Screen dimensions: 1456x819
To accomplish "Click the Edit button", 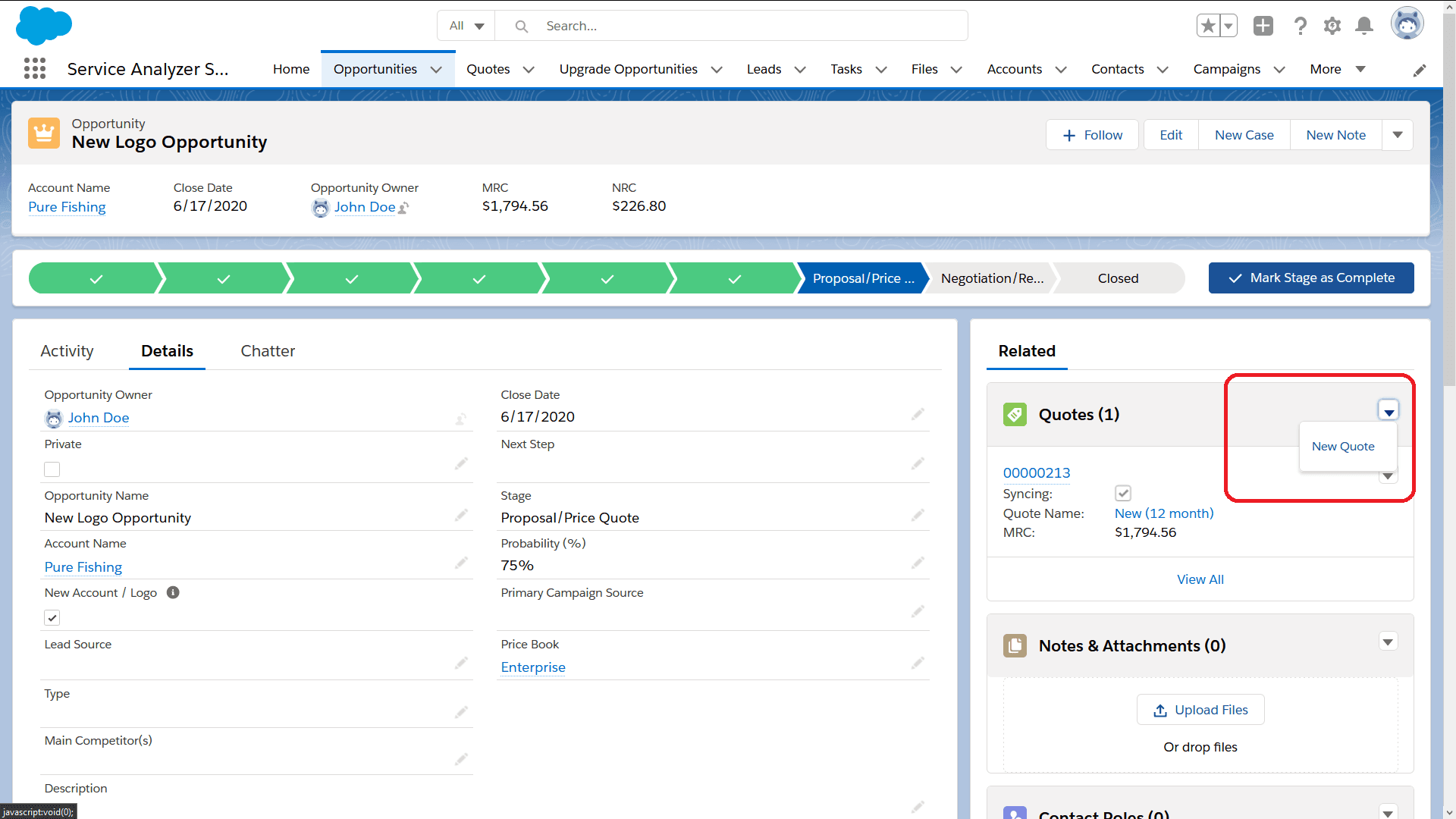I will coord(1171,135).
